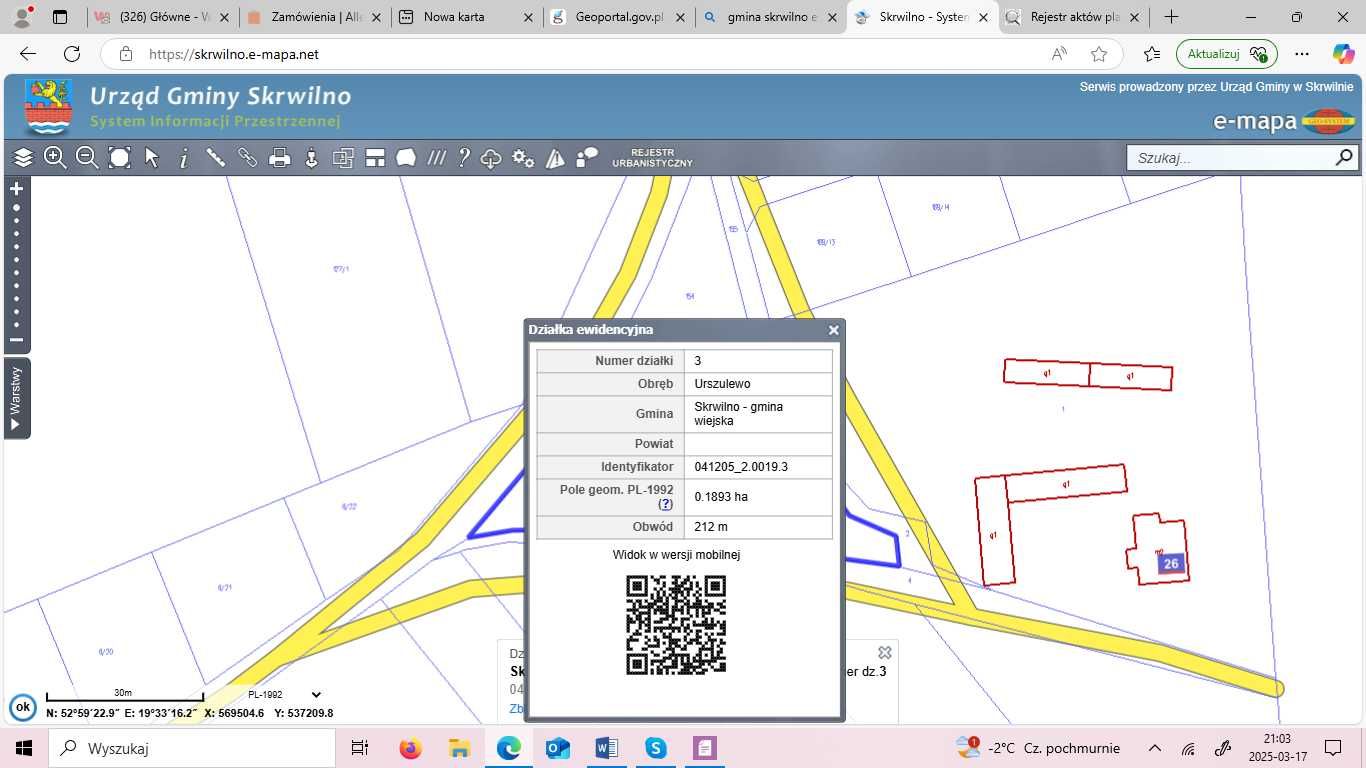This screenshot has width=1366, height=768.
Task: Select the zoom out magnifier tool
Action: (87, 158)
